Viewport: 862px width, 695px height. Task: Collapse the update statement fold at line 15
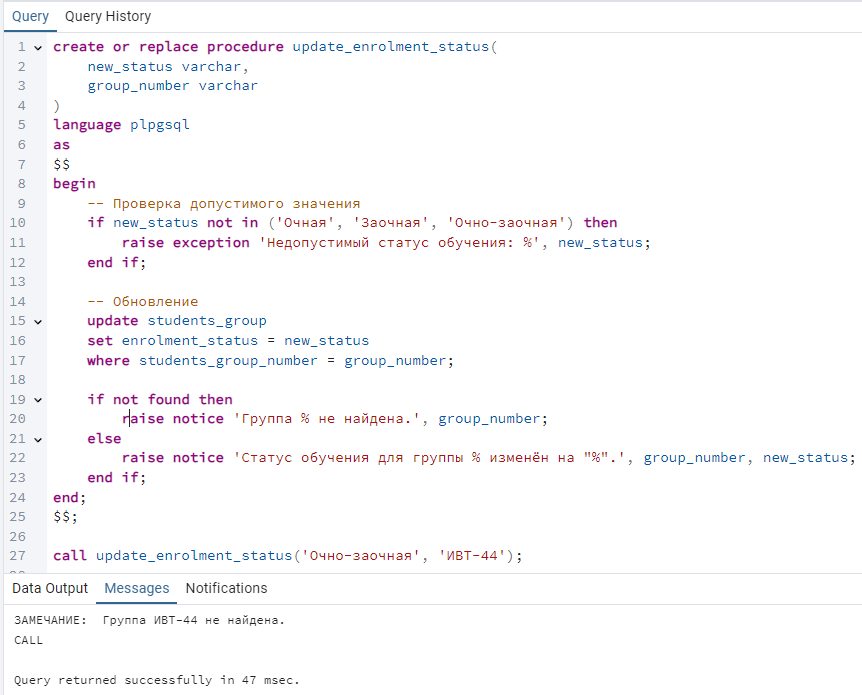click(x=38, y=322)
